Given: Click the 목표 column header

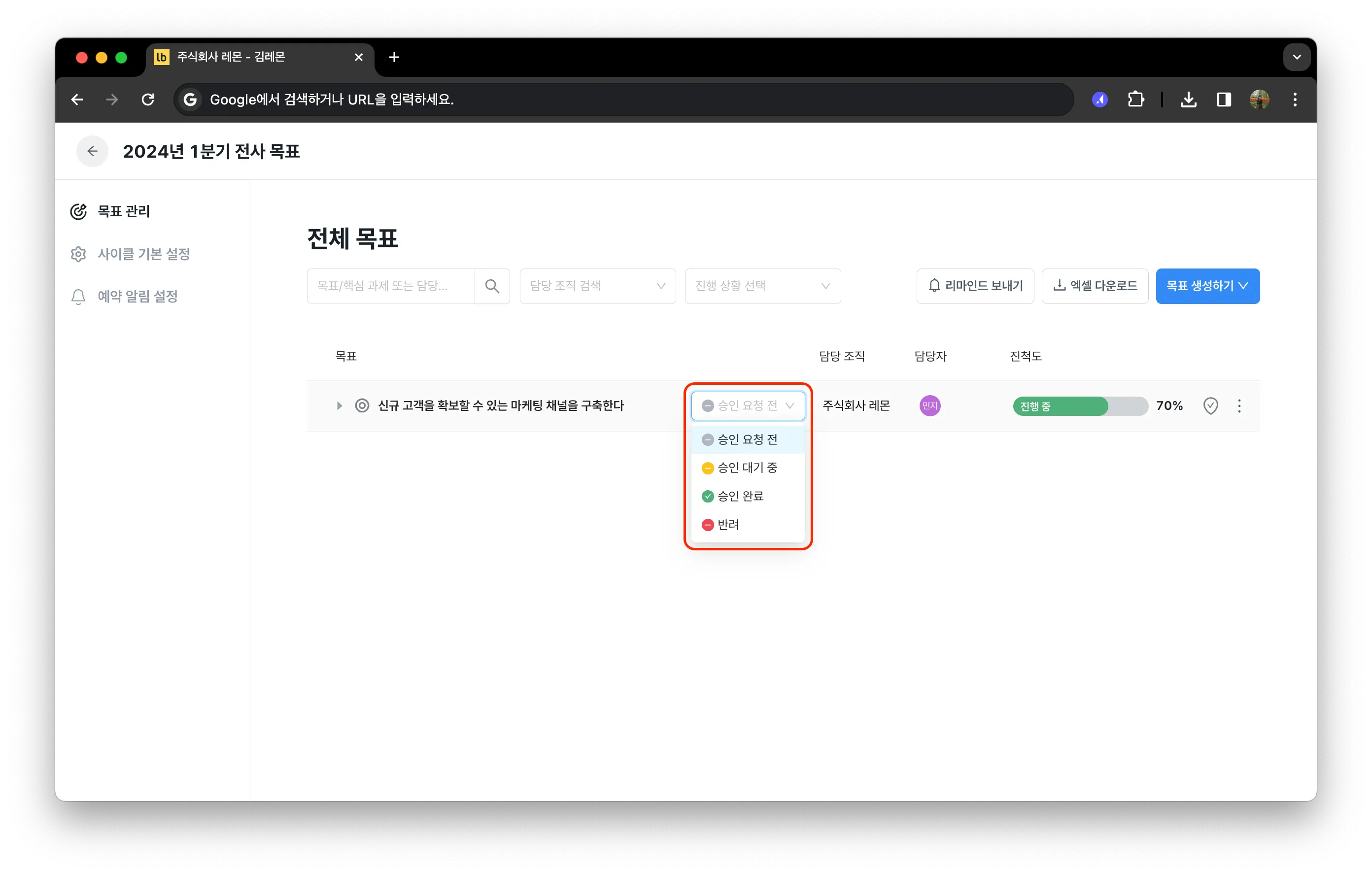Looking at the screenshot, I should 346,356.
